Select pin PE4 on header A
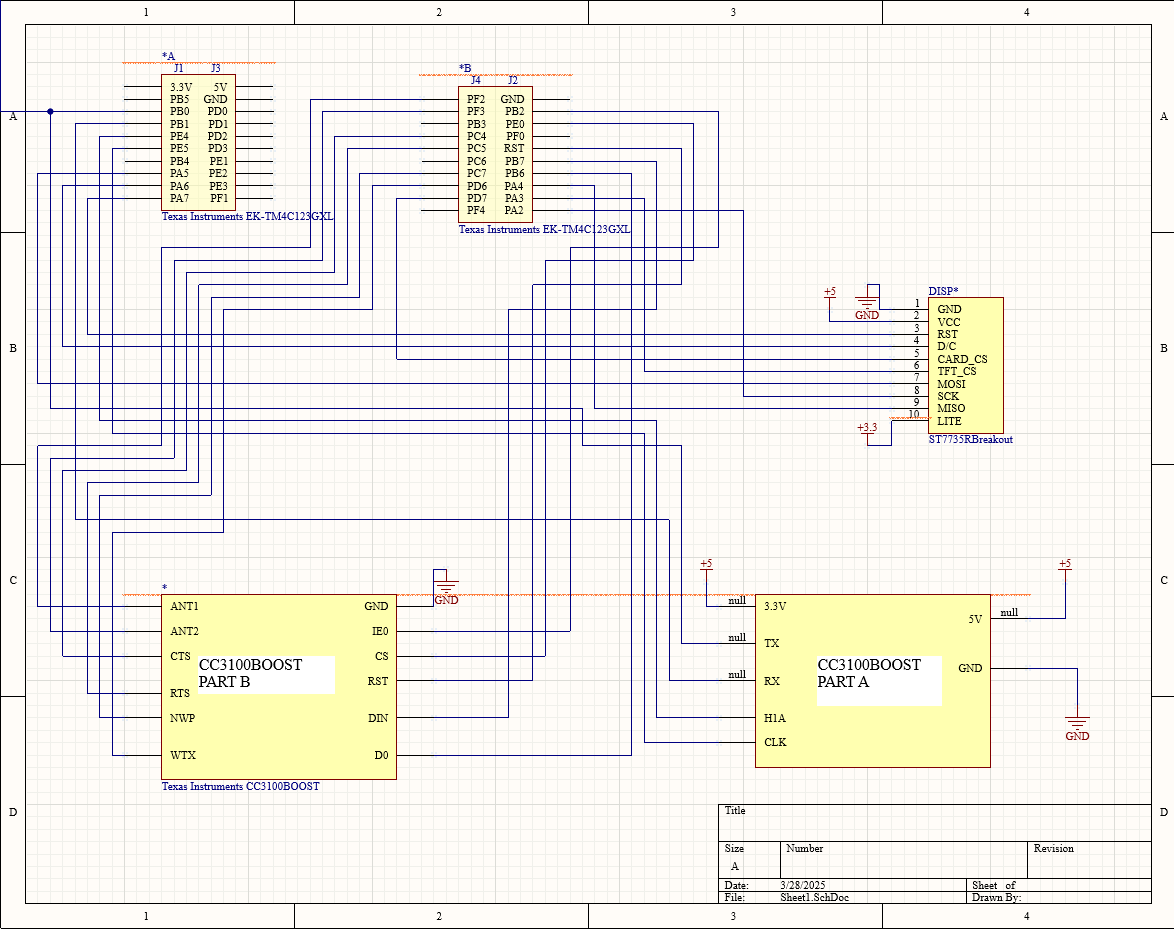 (180, 136)
